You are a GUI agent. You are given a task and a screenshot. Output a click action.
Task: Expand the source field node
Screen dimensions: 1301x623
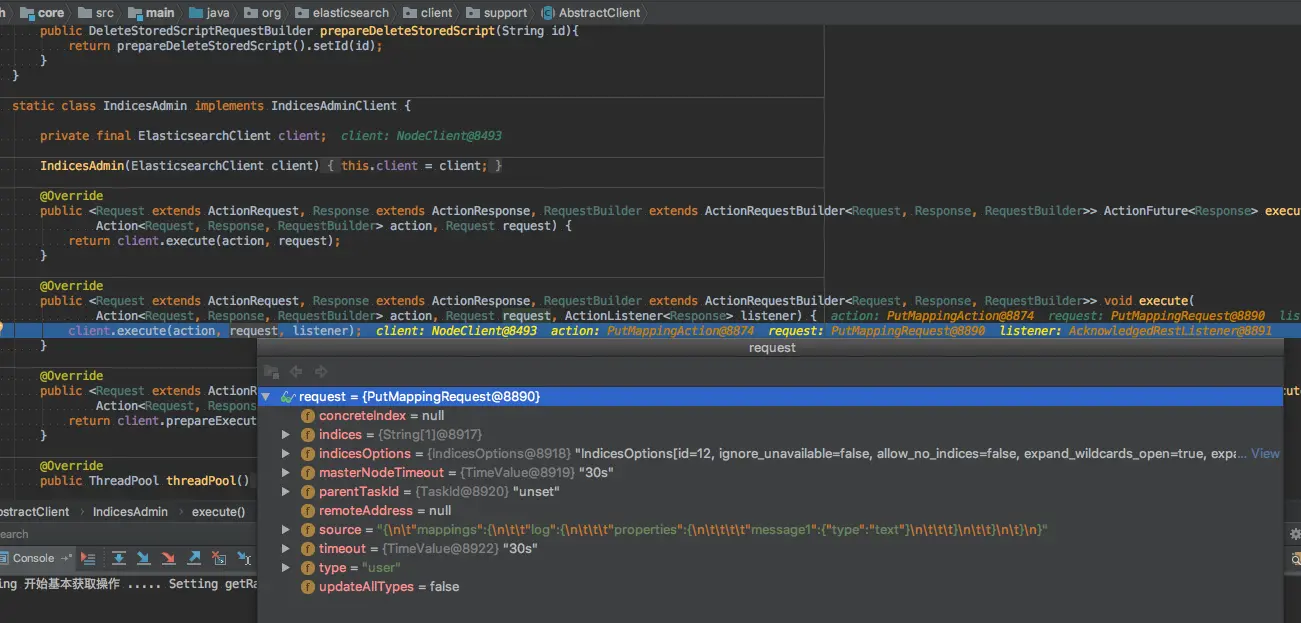[x=286, y=530]
